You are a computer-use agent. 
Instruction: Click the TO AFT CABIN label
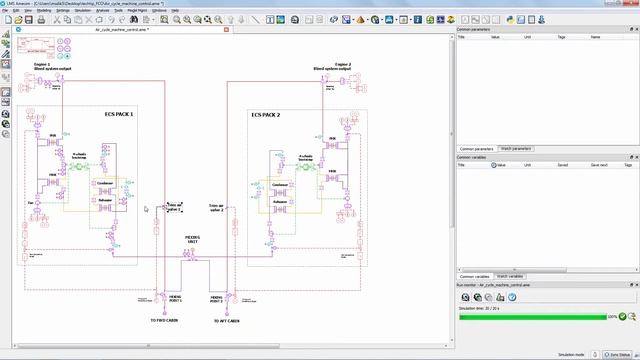pyautogui.click(x=227, y=321)
